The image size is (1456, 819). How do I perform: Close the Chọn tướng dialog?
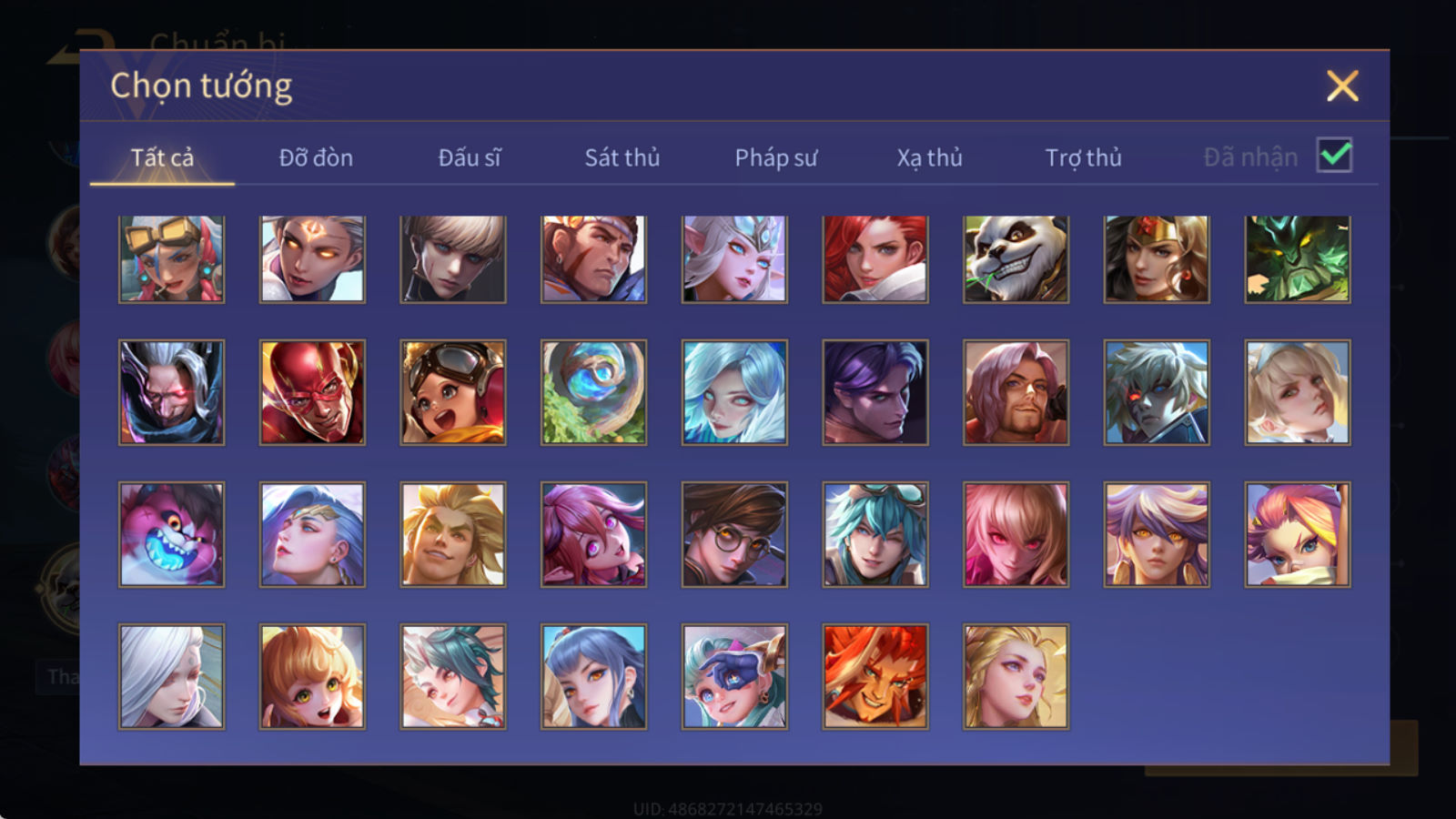pos(1342,86)
